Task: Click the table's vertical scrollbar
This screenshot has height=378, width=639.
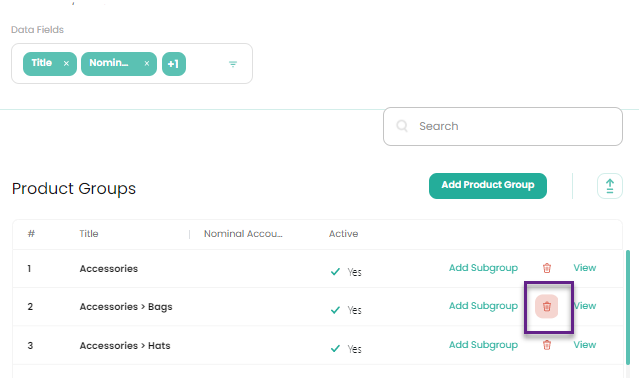Action: coord(628,307)
